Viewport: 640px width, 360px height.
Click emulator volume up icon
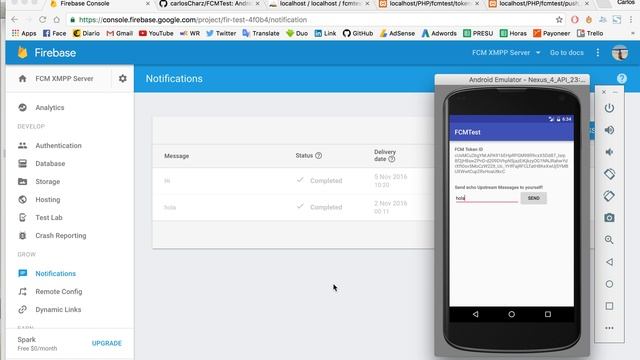609,130
